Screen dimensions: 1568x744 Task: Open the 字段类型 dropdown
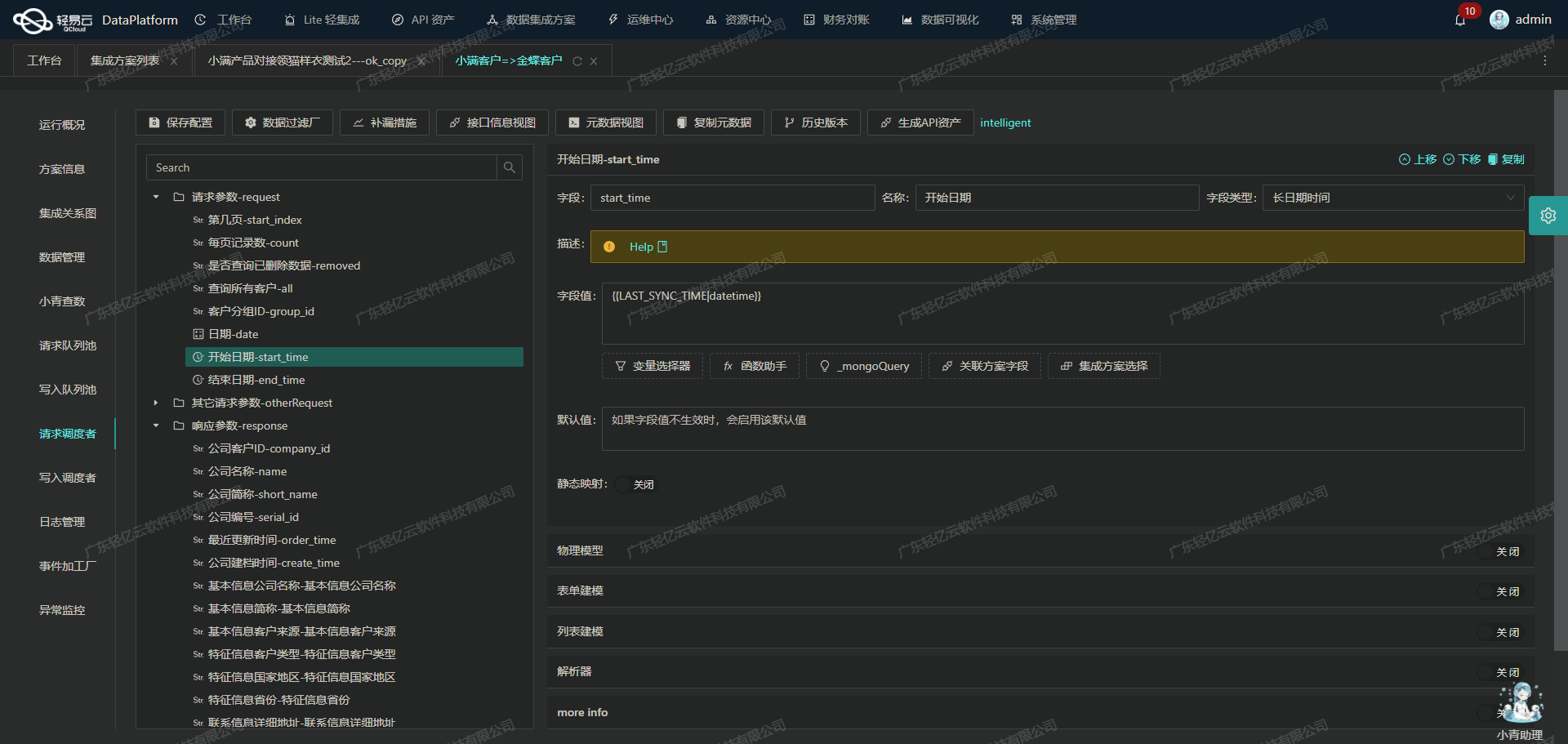(x=1393, y=198)
